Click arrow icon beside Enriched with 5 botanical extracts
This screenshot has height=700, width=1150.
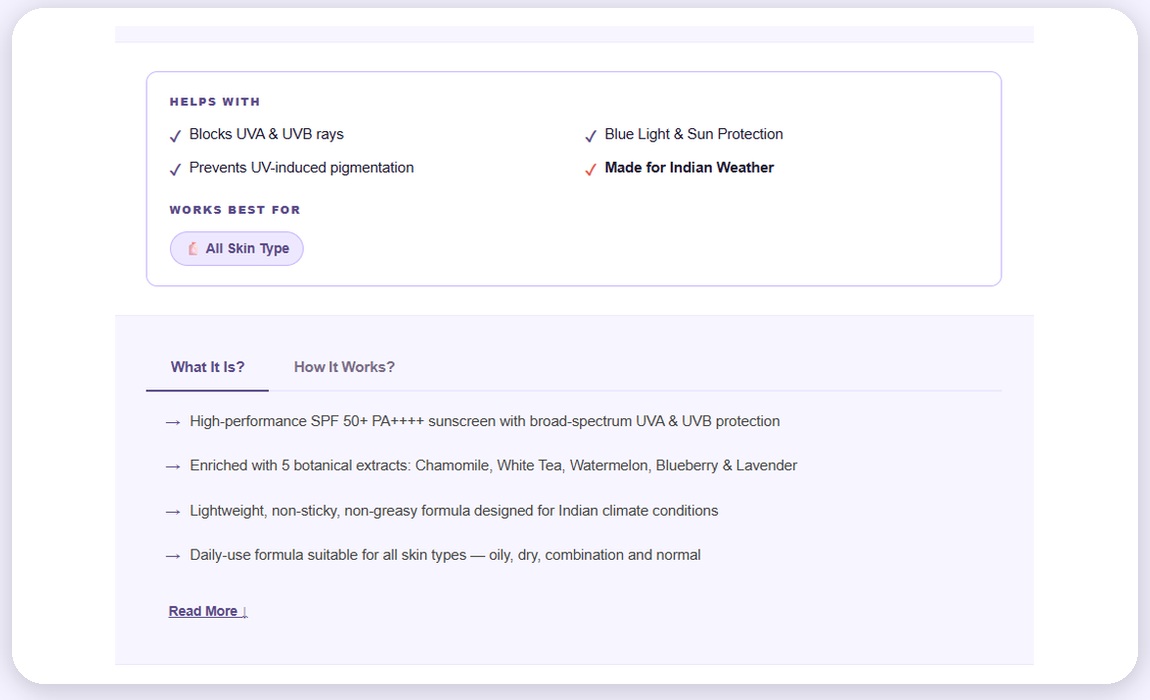pyautogui.click(x=173, y=467)
